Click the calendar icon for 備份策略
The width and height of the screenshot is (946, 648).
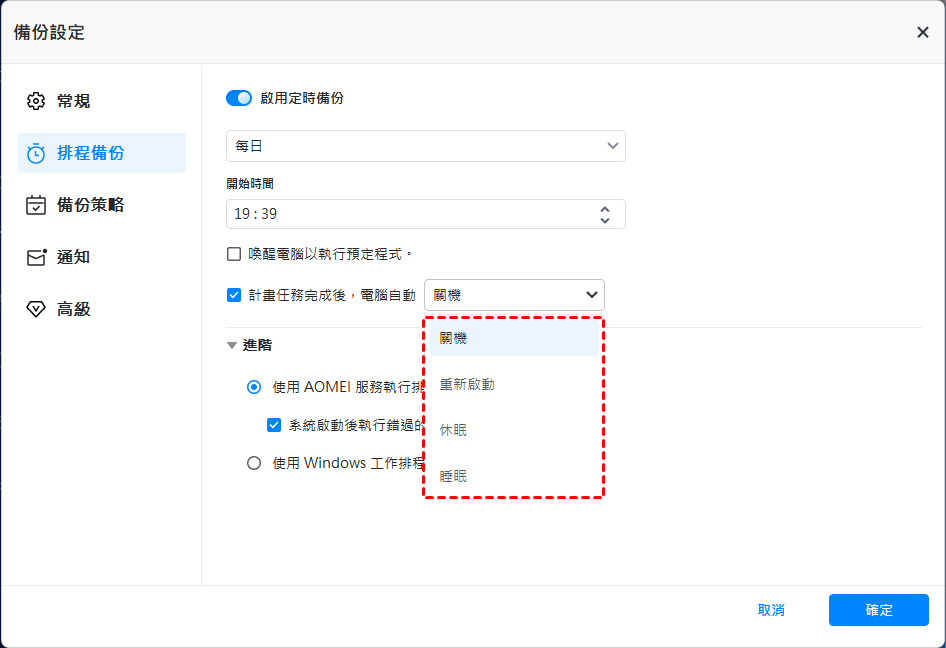pyautogui.click(x=36, y=205)
